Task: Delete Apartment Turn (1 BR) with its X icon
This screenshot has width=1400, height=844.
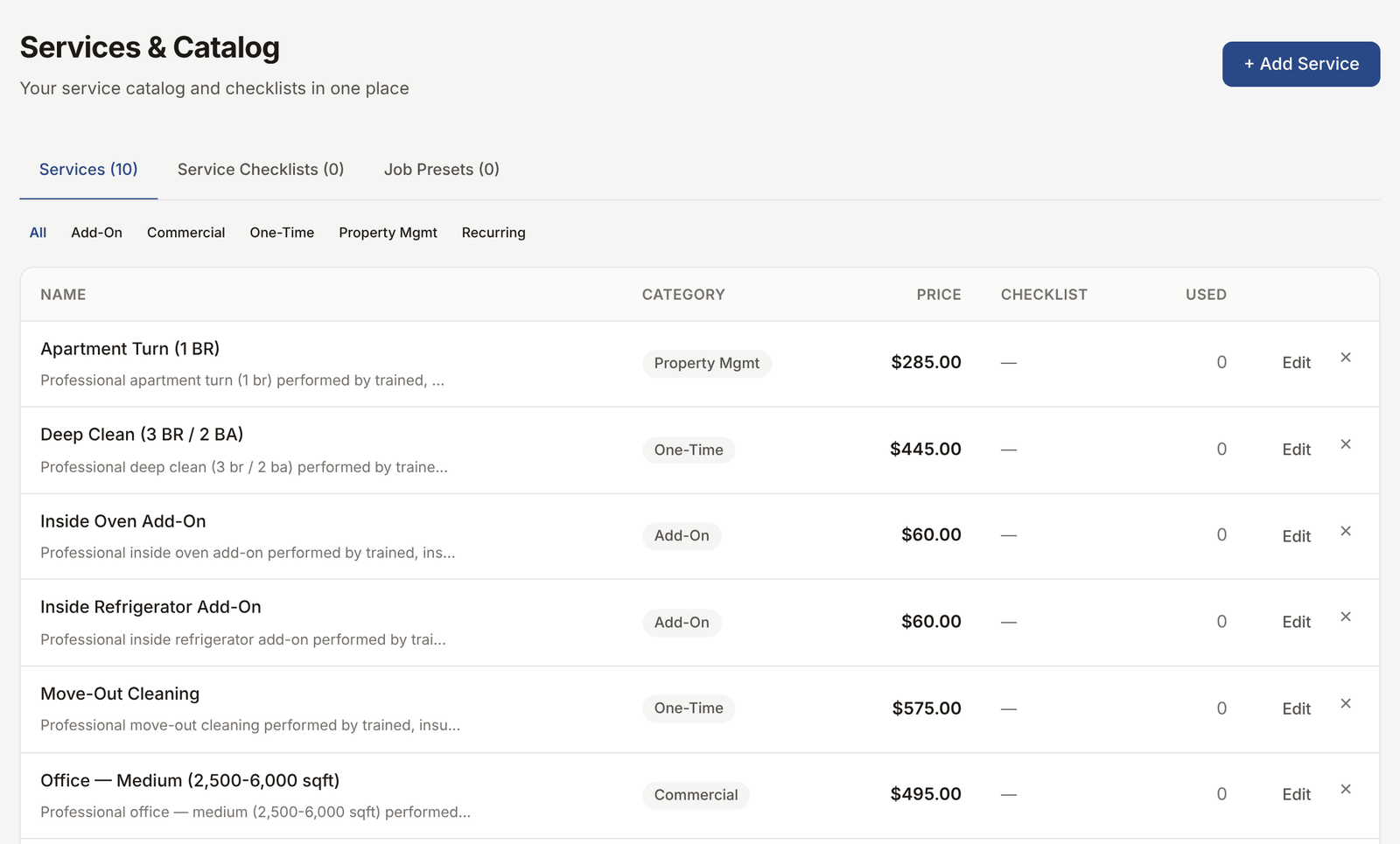Action: click(x=1346, y=357)
